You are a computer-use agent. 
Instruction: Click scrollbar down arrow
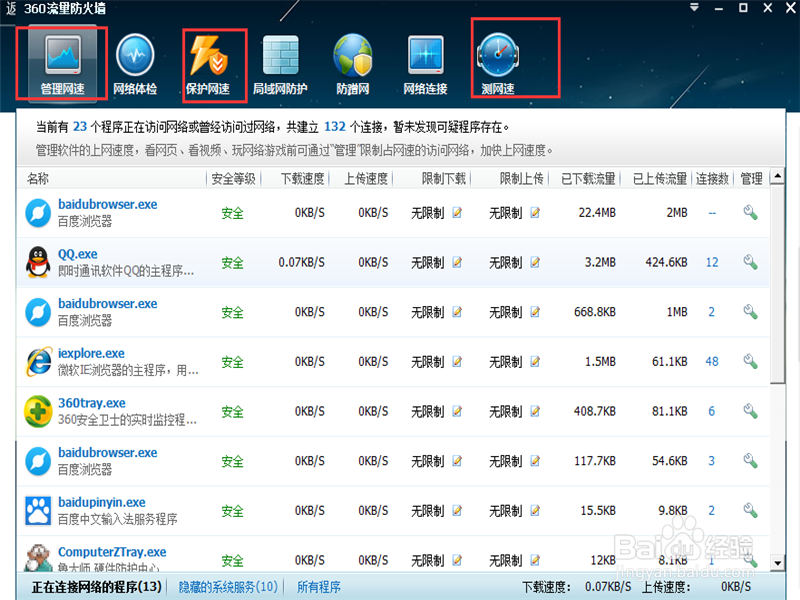click(x=777, y=563)
